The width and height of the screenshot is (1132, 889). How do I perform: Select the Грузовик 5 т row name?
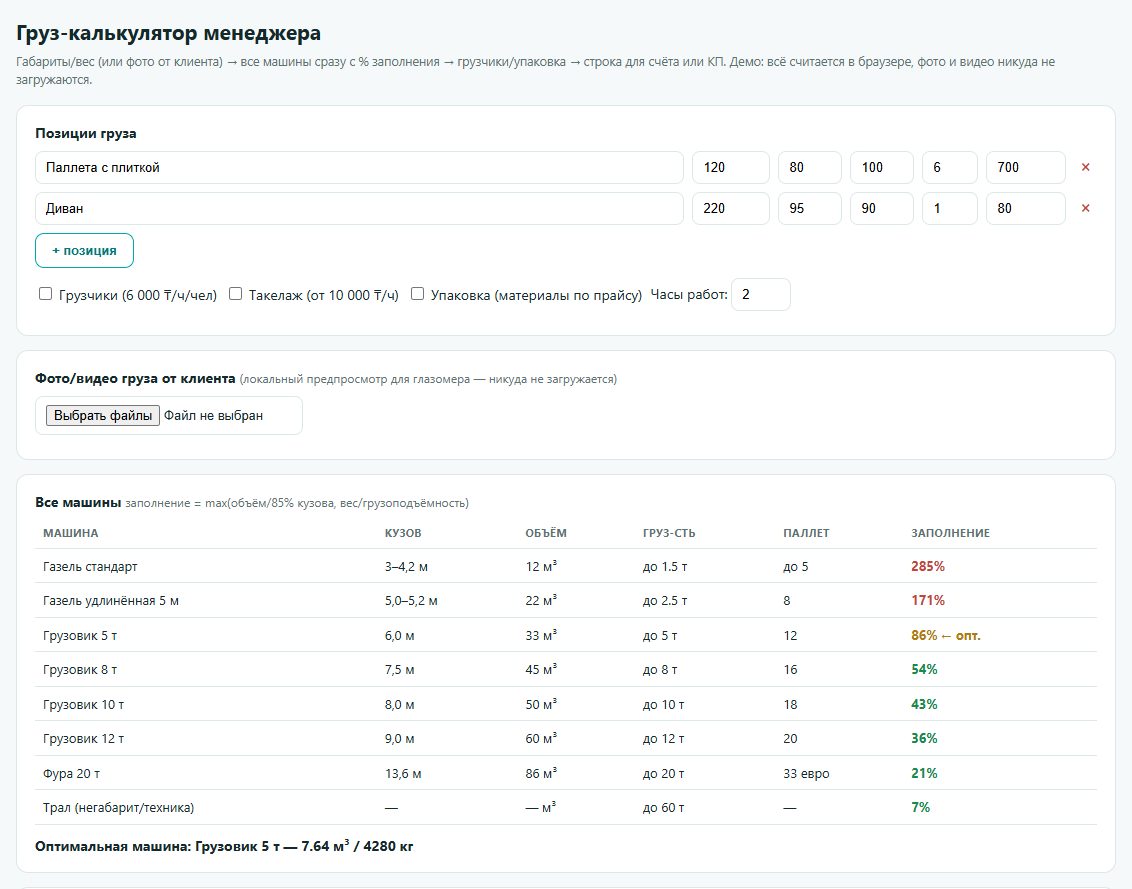point(80,636)
